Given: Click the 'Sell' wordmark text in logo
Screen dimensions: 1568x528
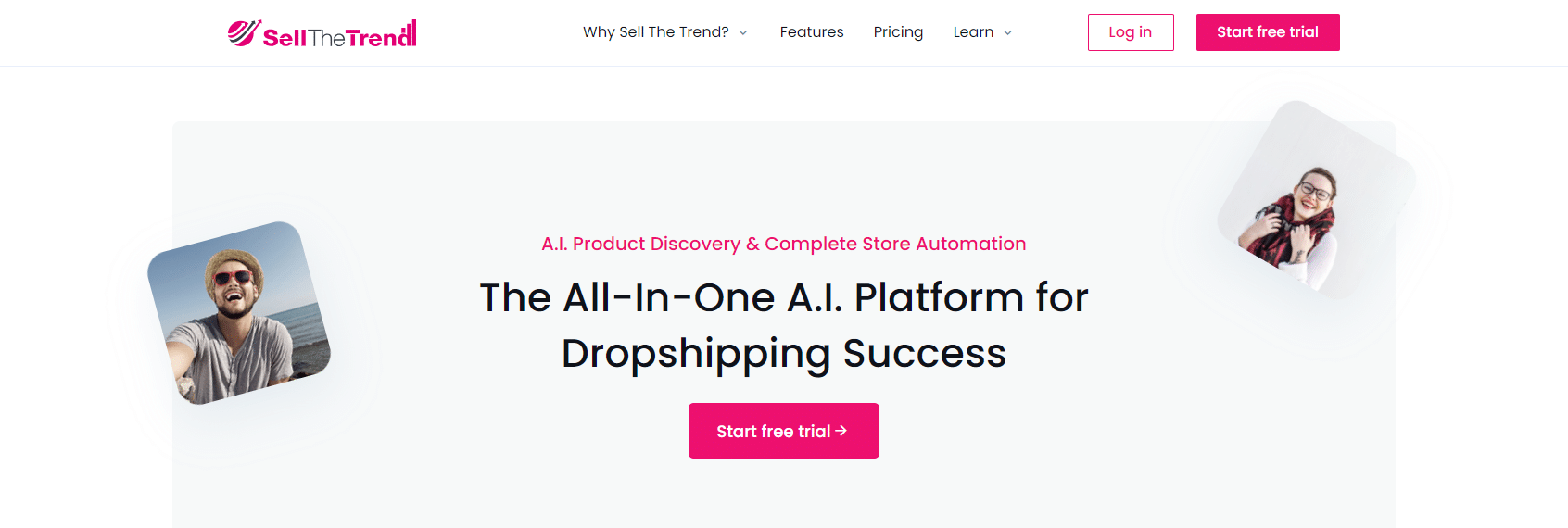Looking at the screenshot, I should click(284, 38).
